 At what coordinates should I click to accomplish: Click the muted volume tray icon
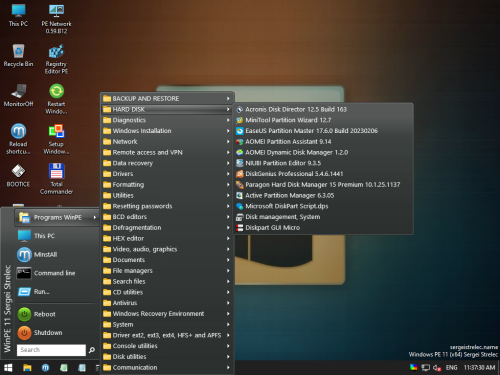pyautogui.click(x=437, y=368)
